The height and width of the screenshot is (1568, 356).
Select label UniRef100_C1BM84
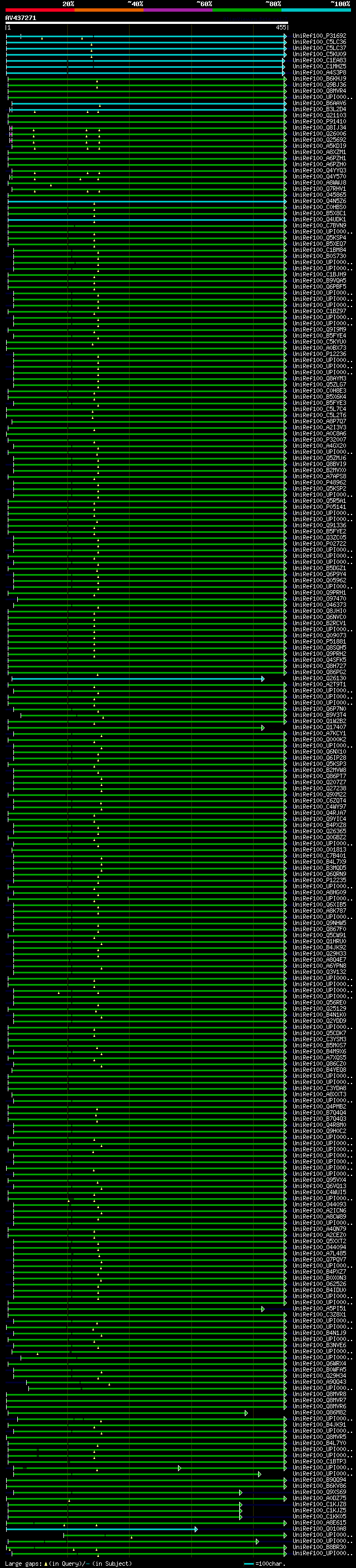(x=319, y=250)
